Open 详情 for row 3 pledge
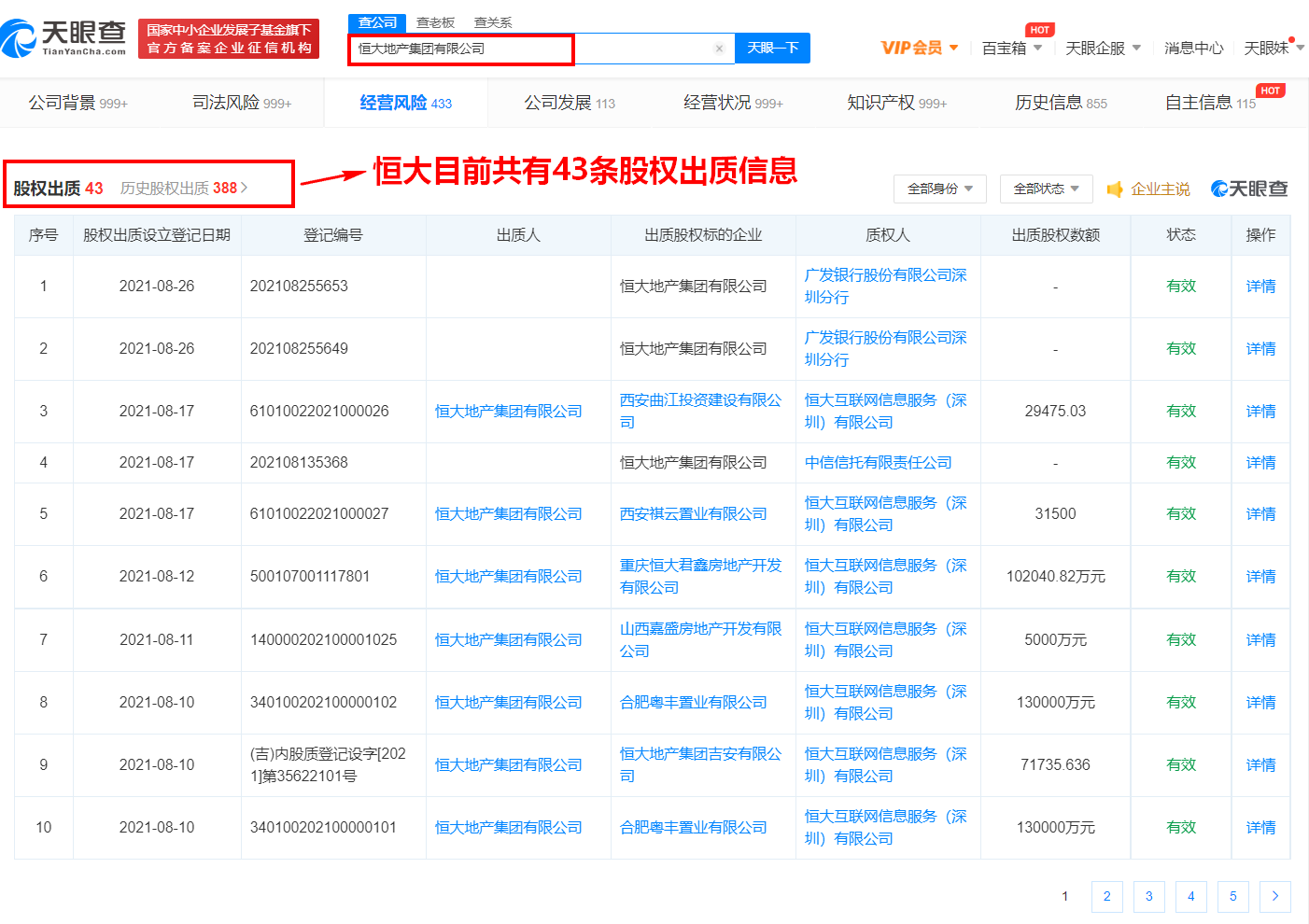The height and width of the screenshot is (924, 1309). coord(1260,412)
